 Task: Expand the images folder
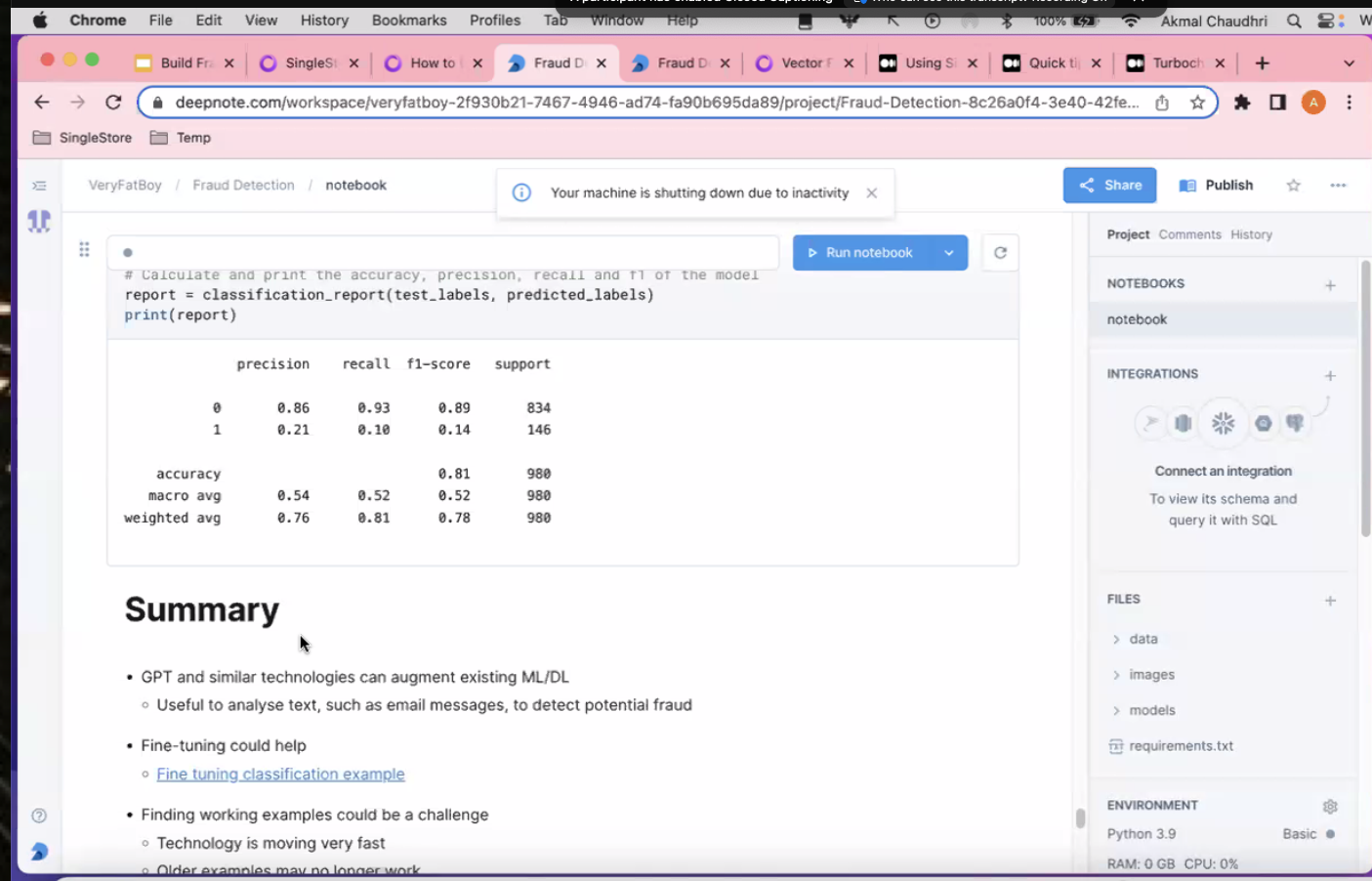[x=1151, y=675]
